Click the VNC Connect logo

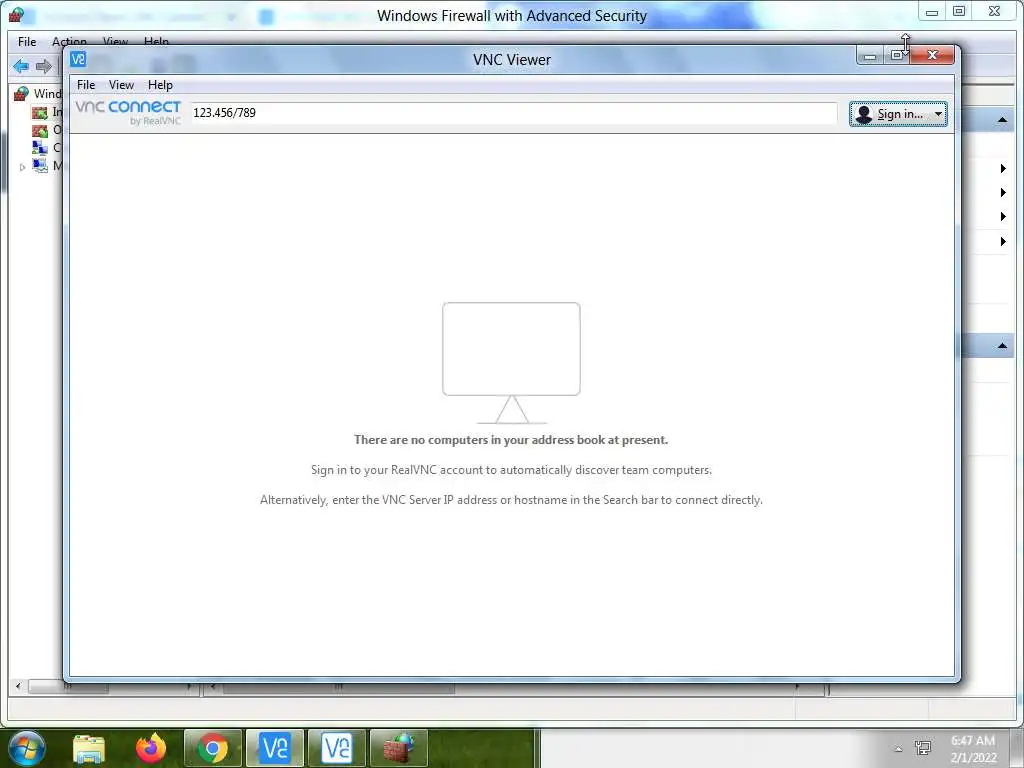128,112
